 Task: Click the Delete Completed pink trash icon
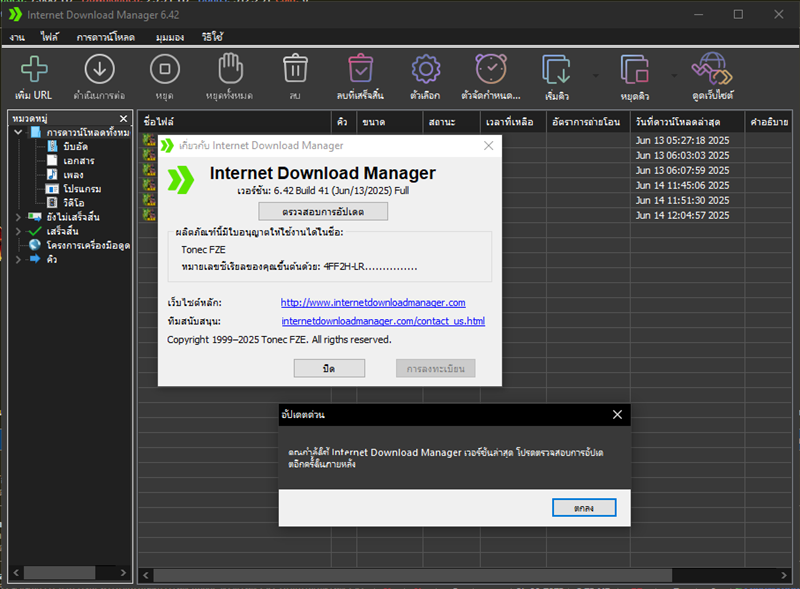coord(361,68)
